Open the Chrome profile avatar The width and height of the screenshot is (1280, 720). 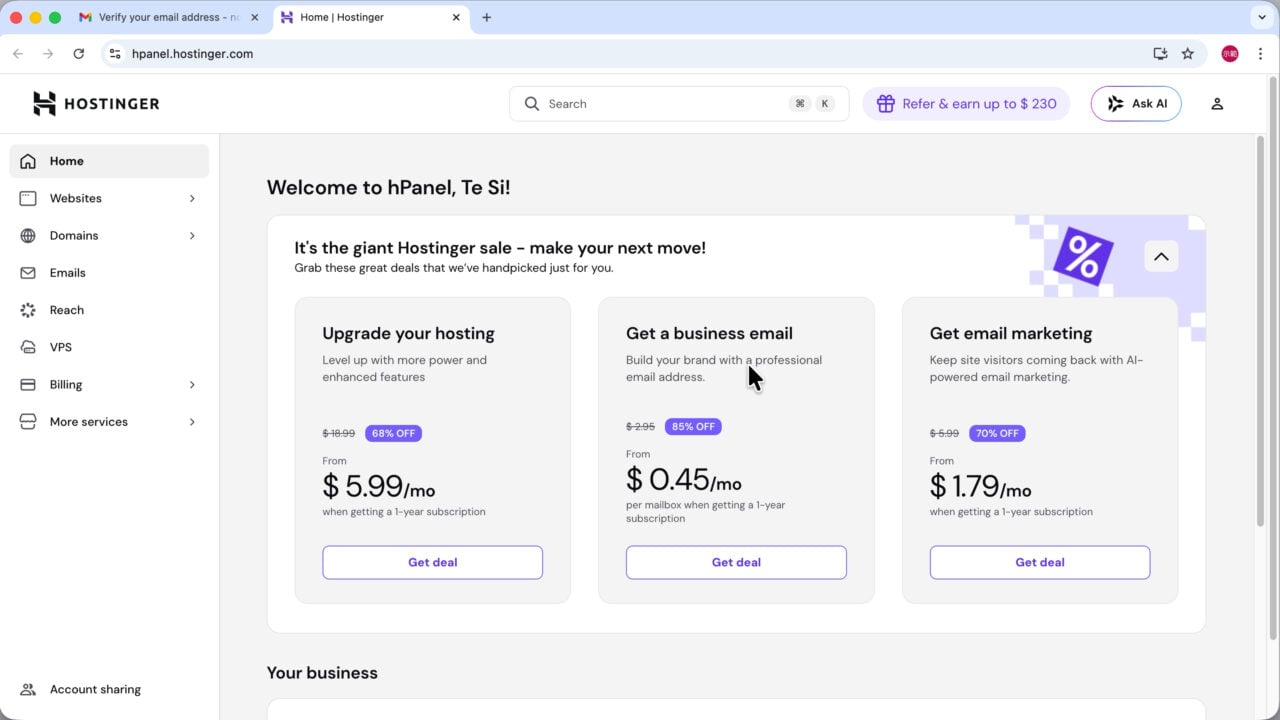coord(1230,54)
